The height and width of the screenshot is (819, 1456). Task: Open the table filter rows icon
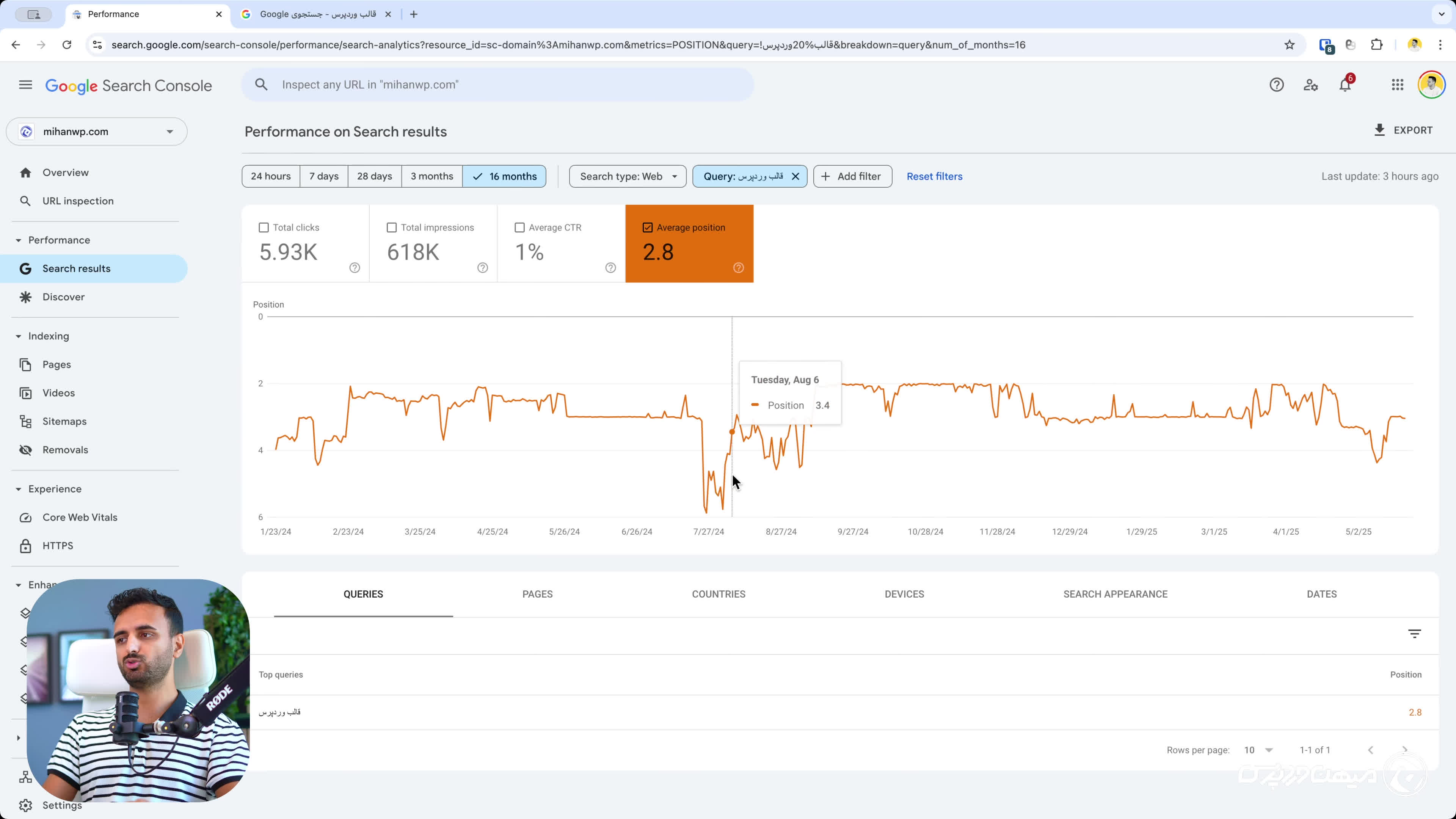1414,634
